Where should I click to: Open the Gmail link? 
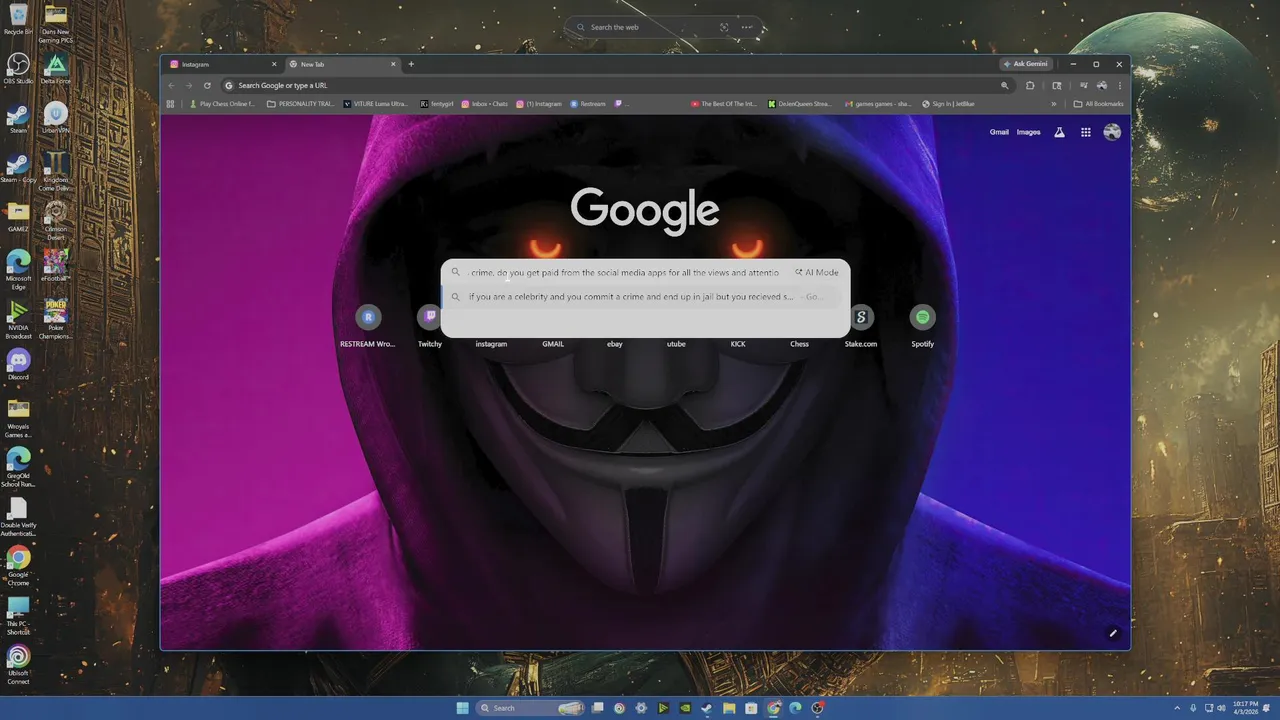(x=999, y=132)
